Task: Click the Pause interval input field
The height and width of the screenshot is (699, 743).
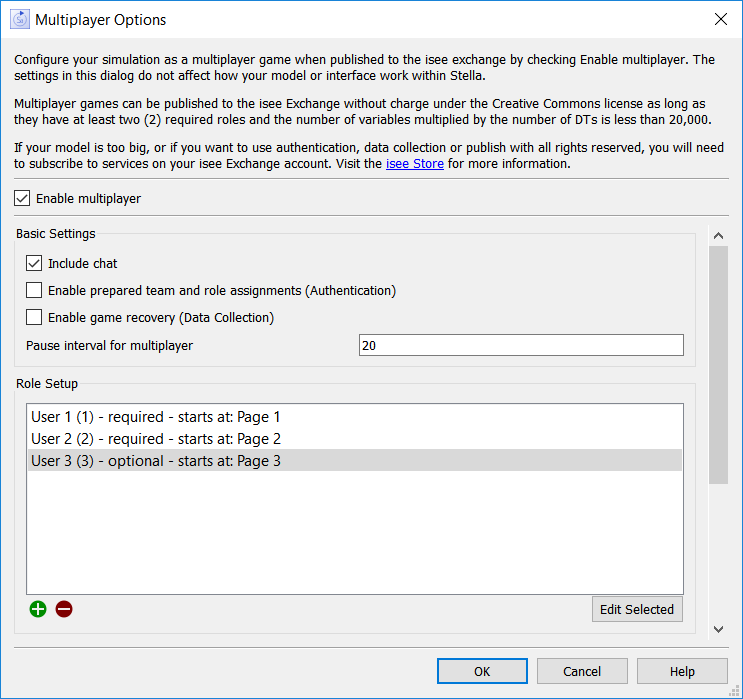Action: [x=520, y=345]
